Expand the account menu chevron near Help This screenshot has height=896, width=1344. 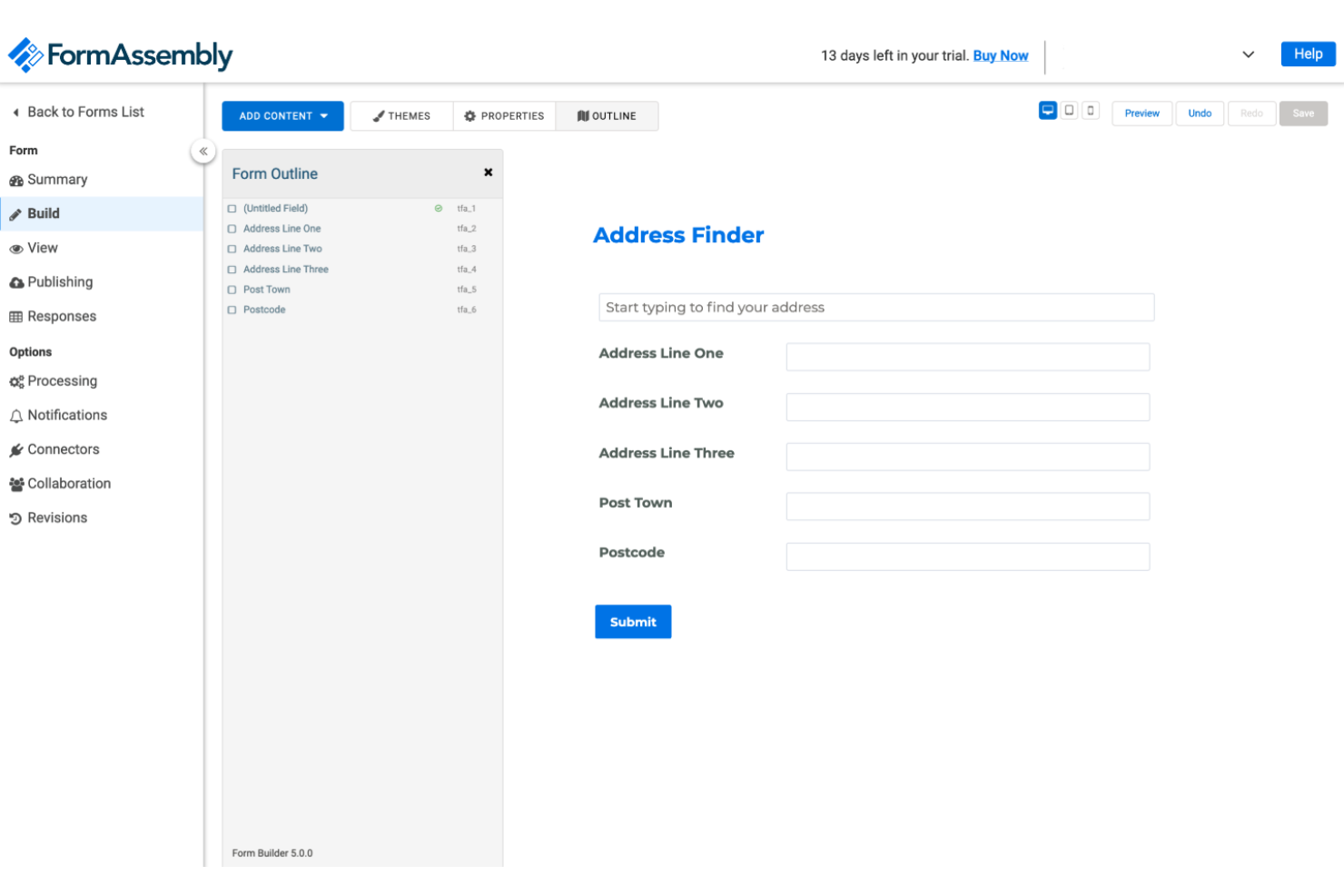pyautogui.click(x=1248, y=54)
